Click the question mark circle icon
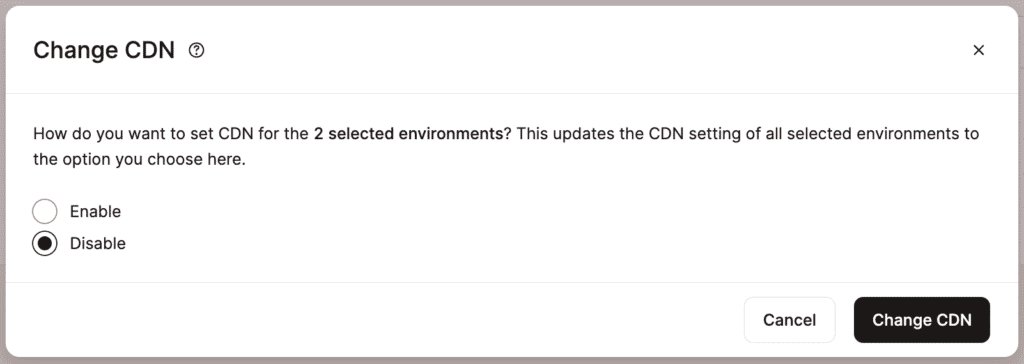This screenshot has width=1024, height=364. pyautogui.click(x=196, y=50)
